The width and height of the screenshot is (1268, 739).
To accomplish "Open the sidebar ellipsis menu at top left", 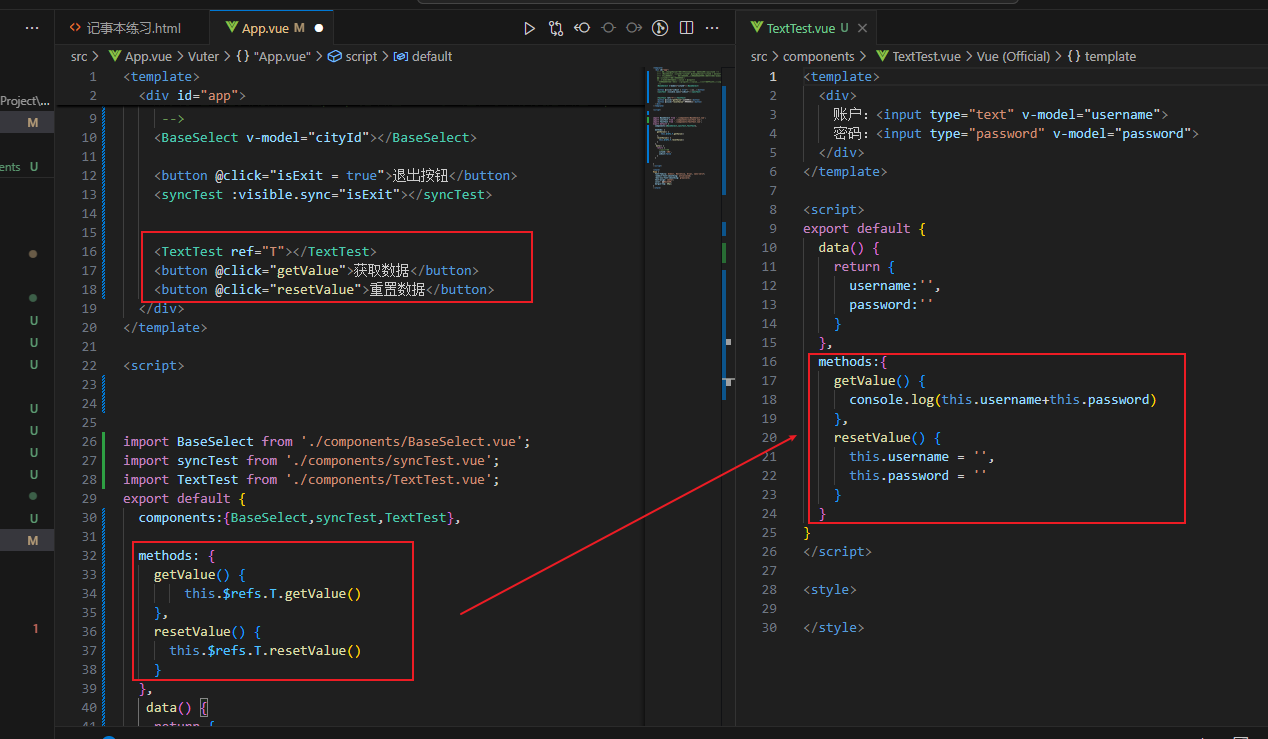I will coord(32,28).
